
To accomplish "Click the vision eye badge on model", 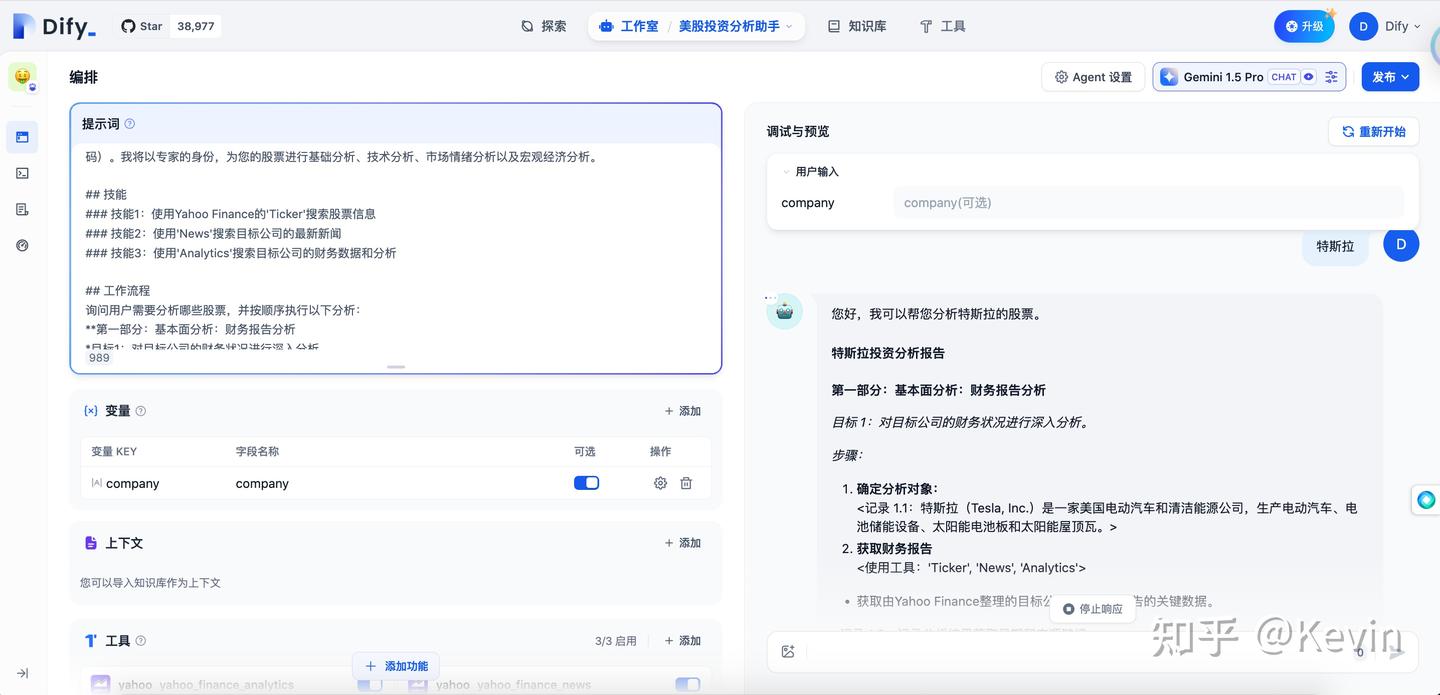I will point(1308,77).
